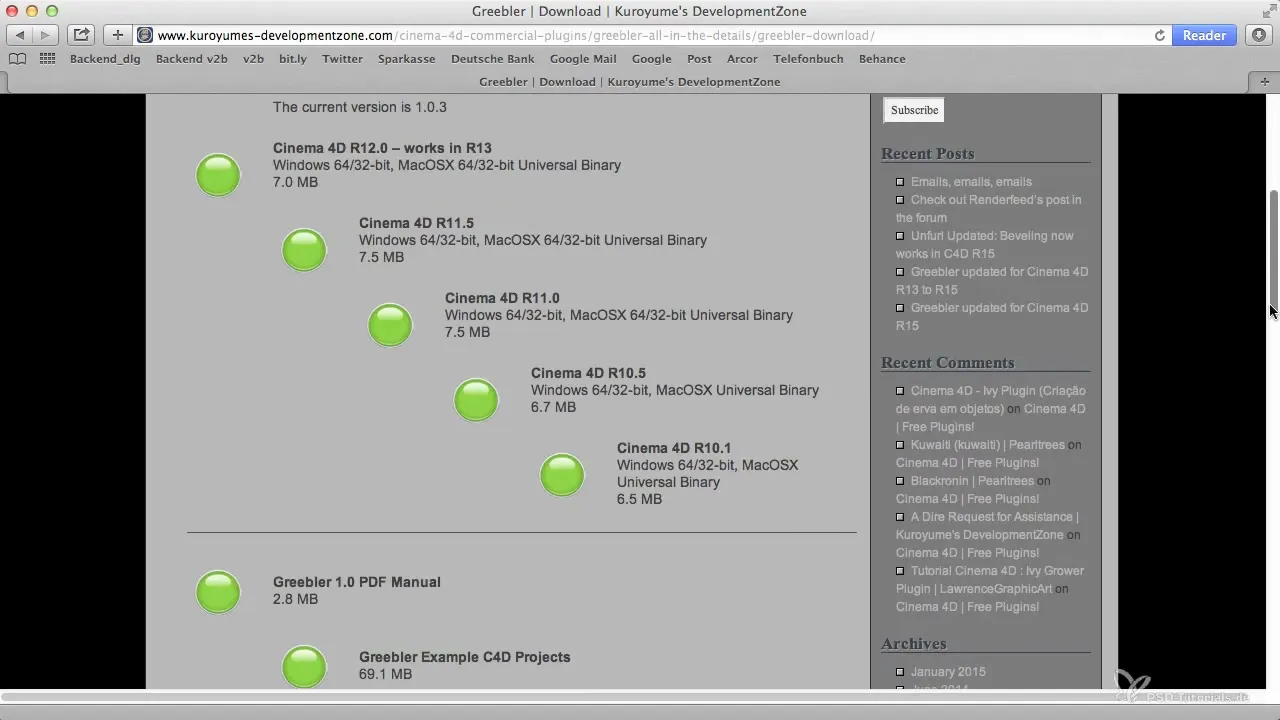The image size is (1280, 720).
Task: Open 'Cinema 4D - Ivy Plugin' comment link
Action: click(x=990, y=400)
